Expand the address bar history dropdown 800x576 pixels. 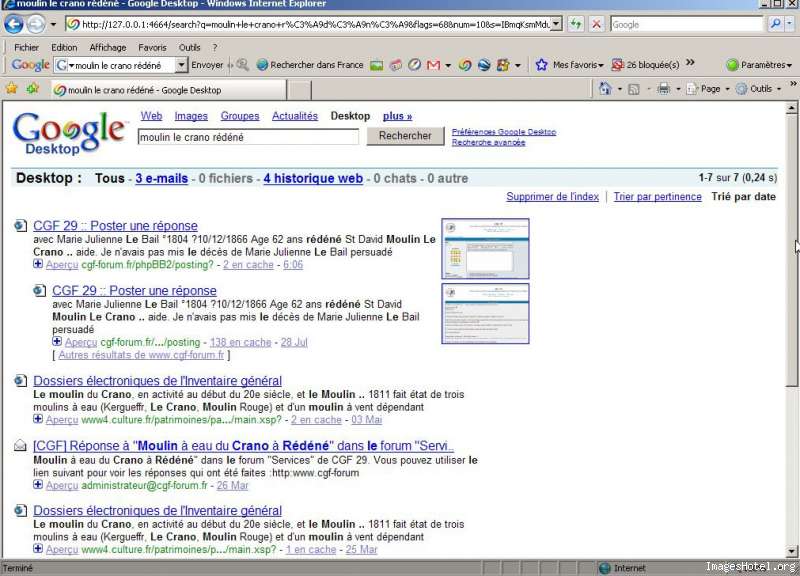(557, 24)
